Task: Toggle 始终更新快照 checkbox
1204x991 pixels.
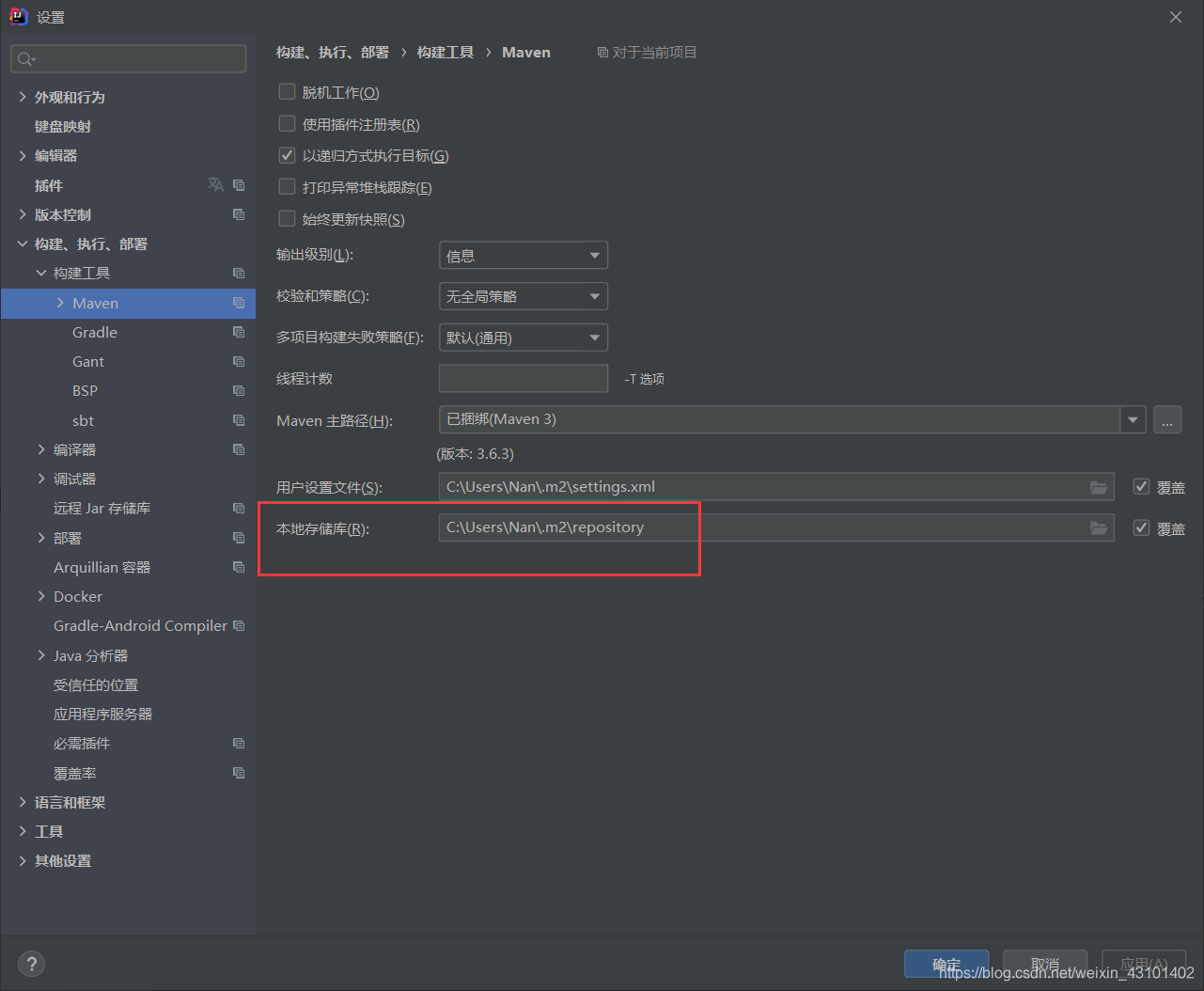Action: (x=288, y=218)
